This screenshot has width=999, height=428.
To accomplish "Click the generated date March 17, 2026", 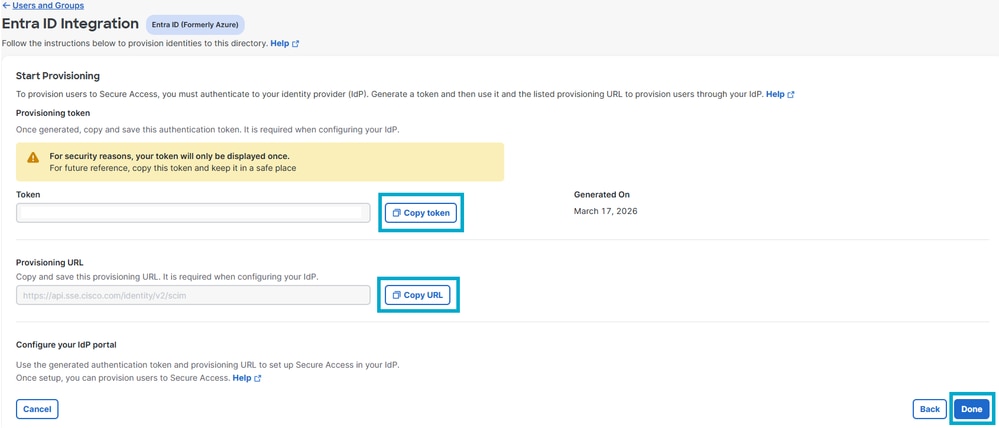I will [x=605, y=211].
